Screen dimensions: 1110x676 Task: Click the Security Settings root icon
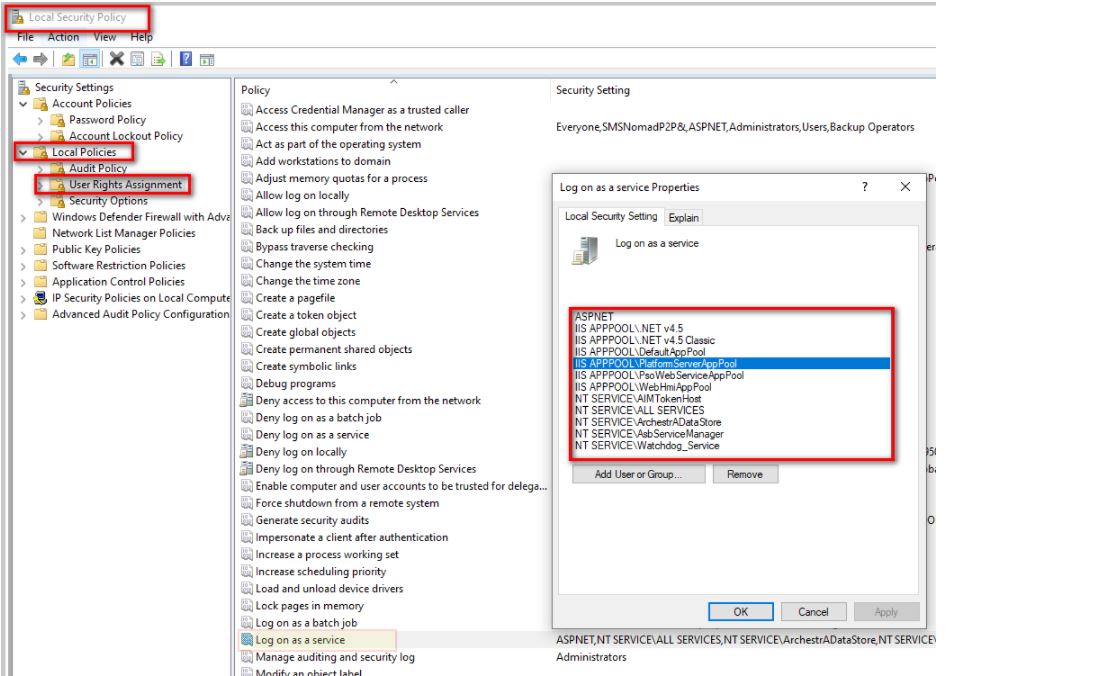(24, 87)
